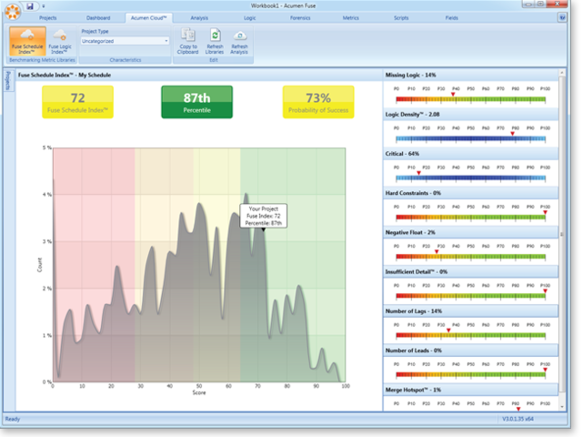582x437 pixels.
Task: Click the Logic Density - 2.08 header
Action: point(471,114)
